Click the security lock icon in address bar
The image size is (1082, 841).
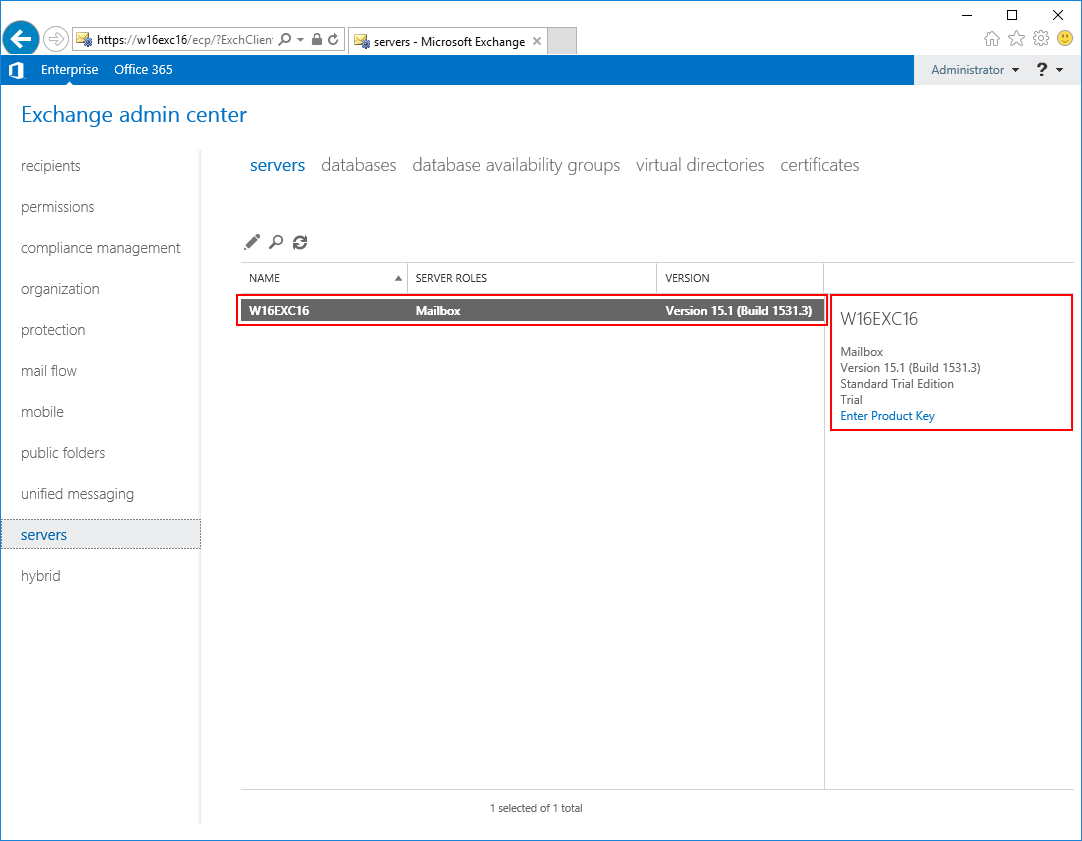[317, 39]
